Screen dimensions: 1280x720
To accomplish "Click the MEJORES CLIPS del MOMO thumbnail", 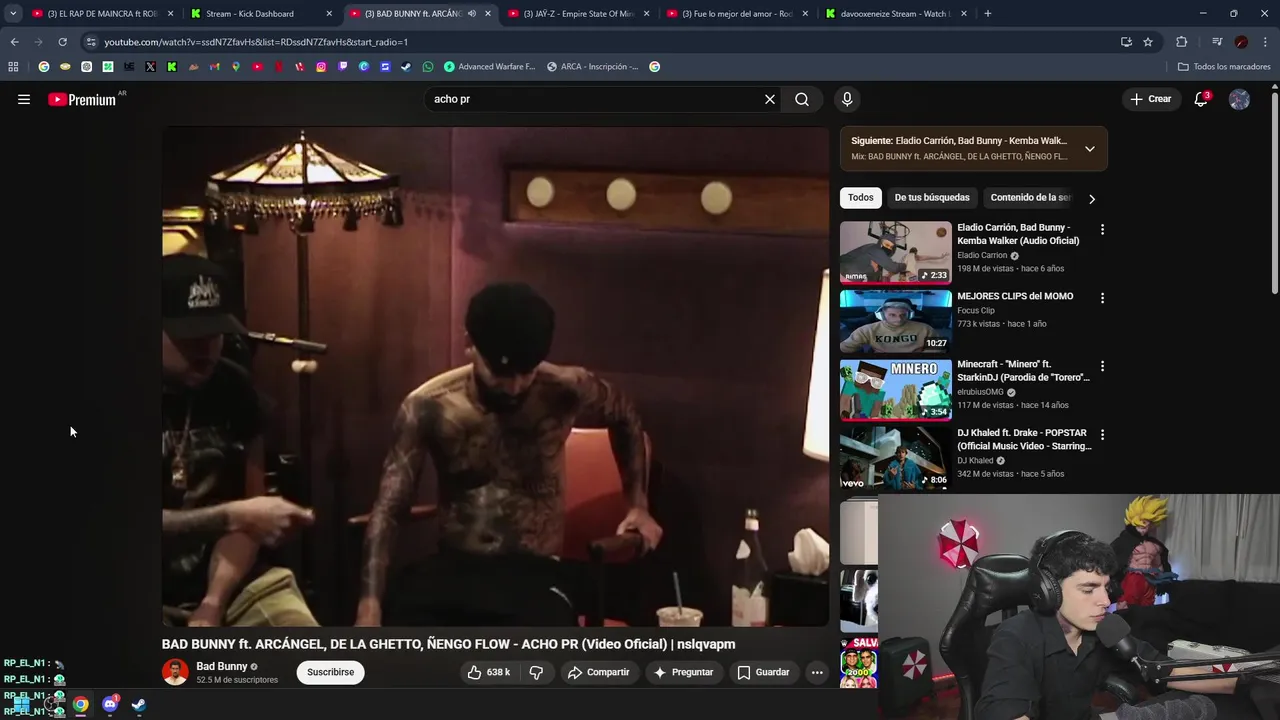I will (896, 321).
